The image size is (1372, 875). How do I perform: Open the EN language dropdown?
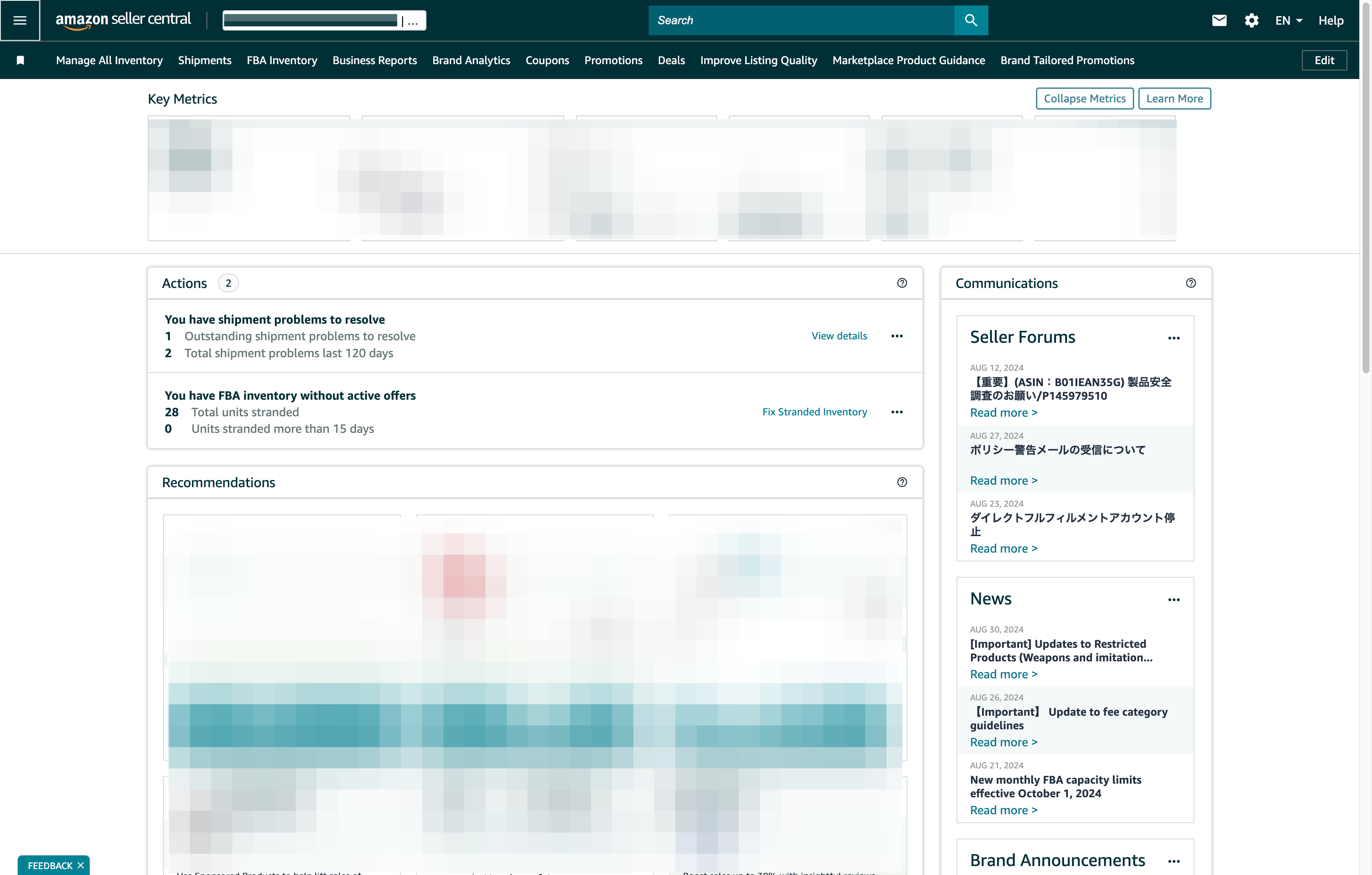1288,20
